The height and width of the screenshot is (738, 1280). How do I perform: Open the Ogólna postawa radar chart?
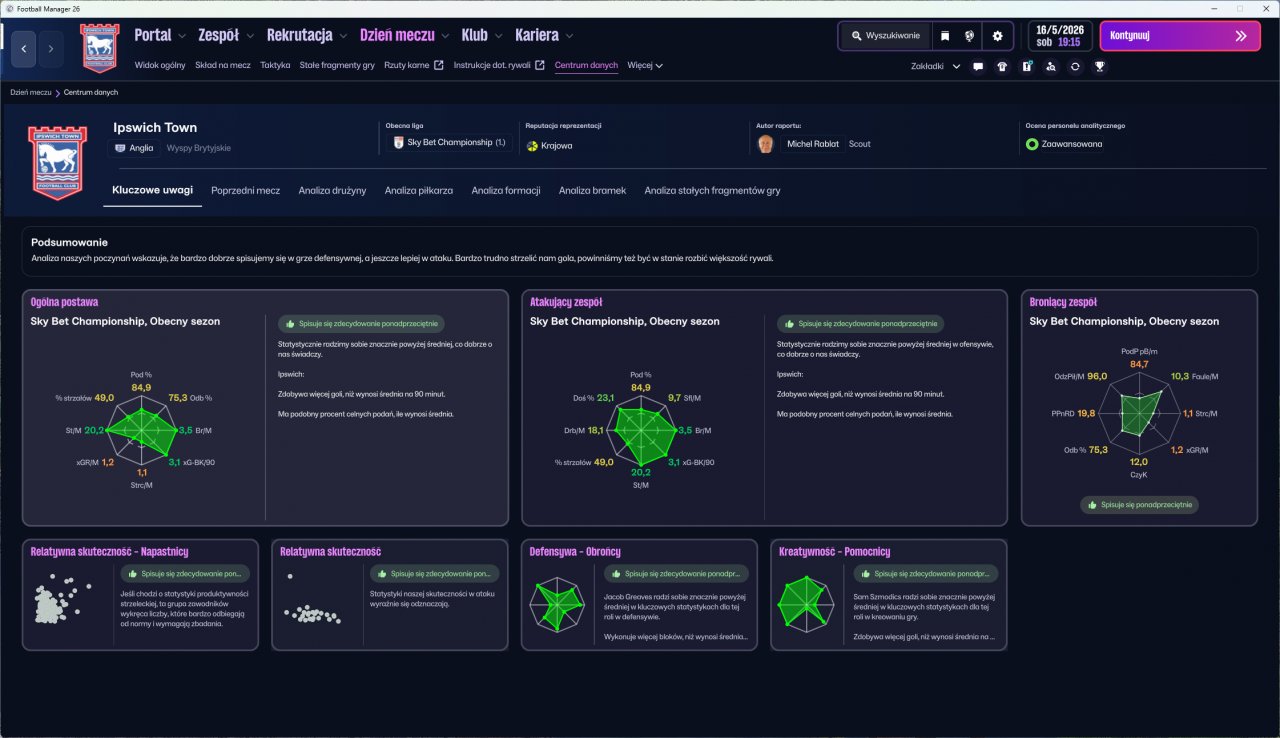(x=141, y=430)
